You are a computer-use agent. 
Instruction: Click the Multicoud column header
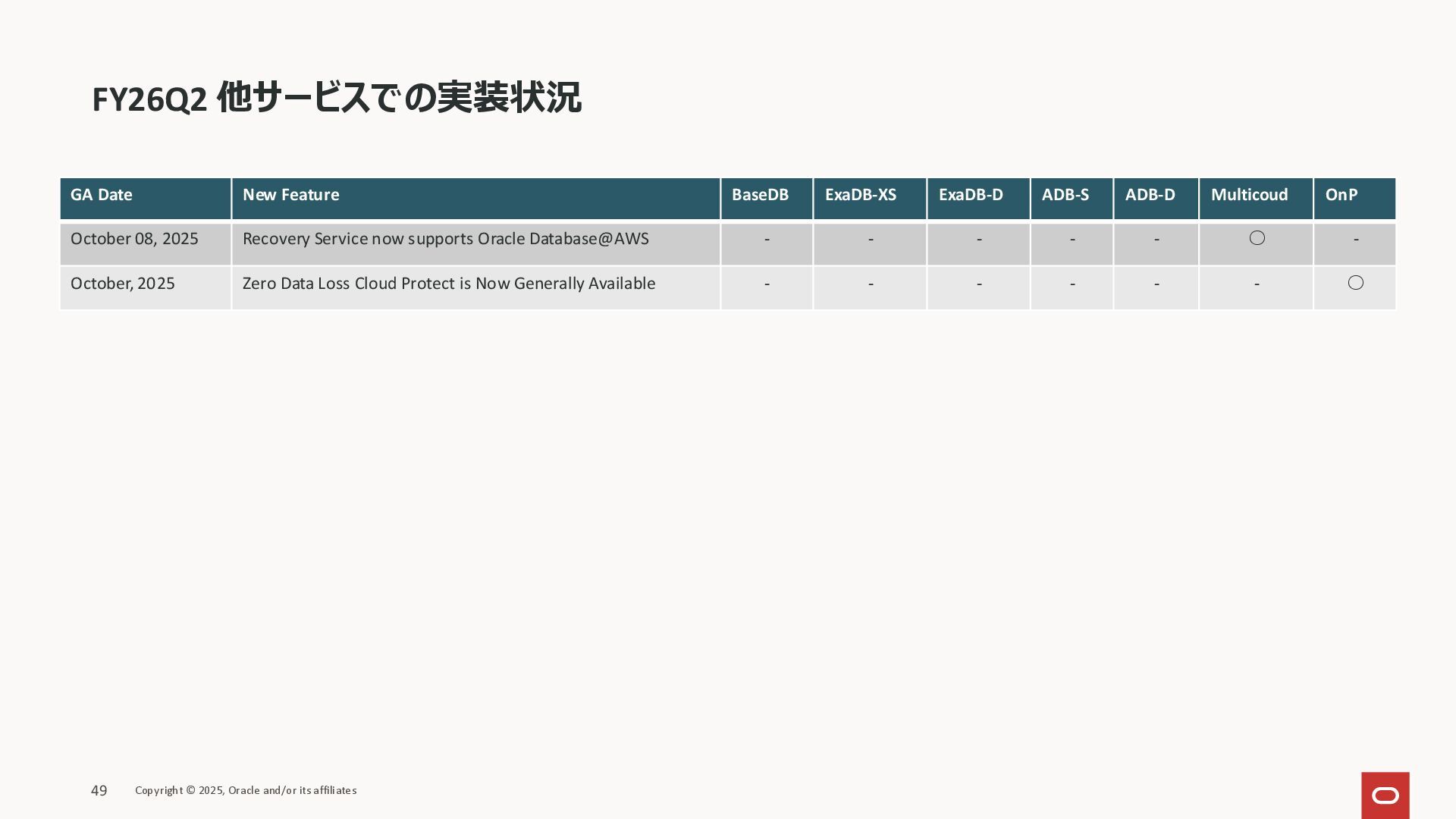(x=1249, y=195)
